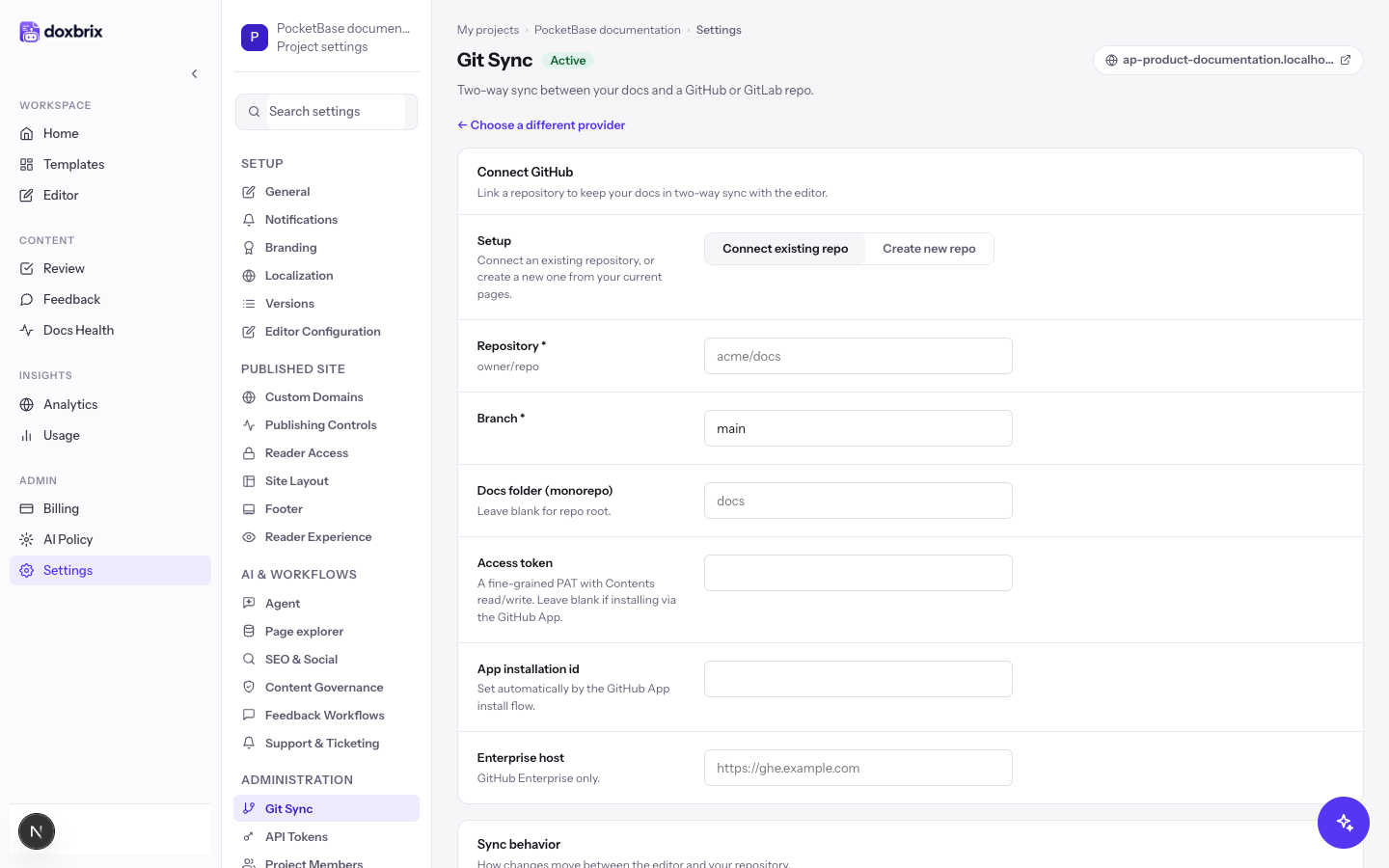
Task: Click the SEO & Social search icon
Action: [249, 660]
